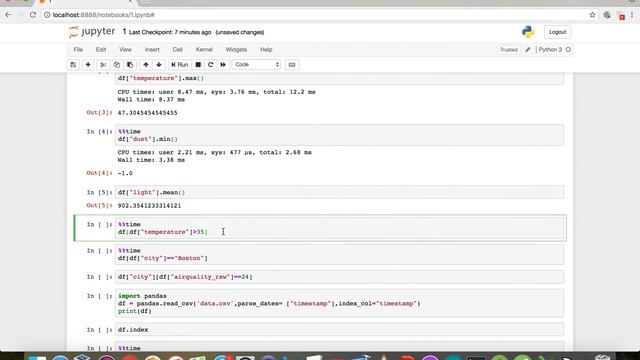
Task: Insert cell below with the plus icon
Action: click(x=88, y=64)
